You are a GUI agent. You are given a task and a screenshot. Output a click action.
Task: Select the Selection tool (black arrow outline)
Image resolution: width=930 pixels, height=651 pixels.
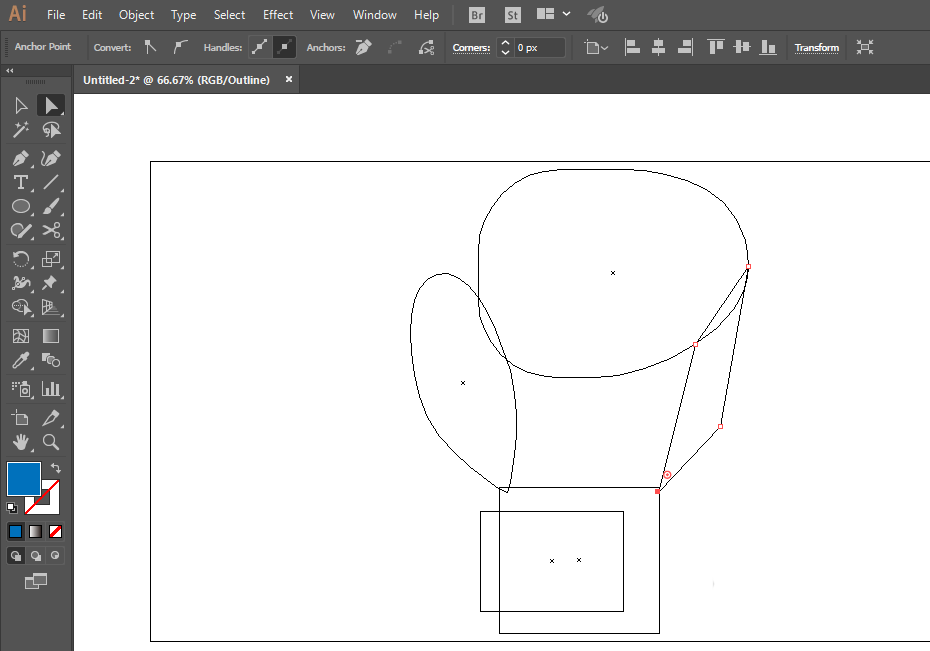21,106
